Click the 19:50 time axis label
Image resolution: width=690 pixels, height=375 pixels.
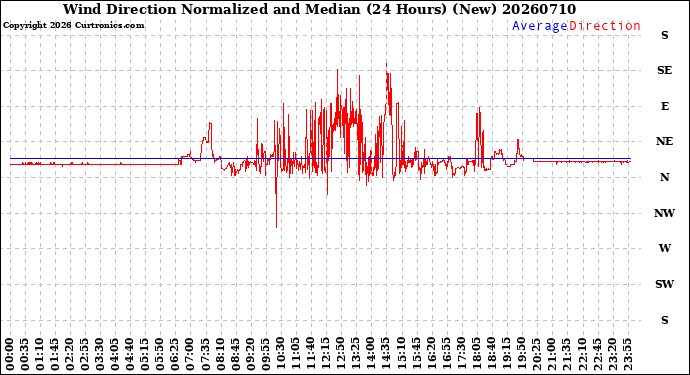tap(521, 355)
